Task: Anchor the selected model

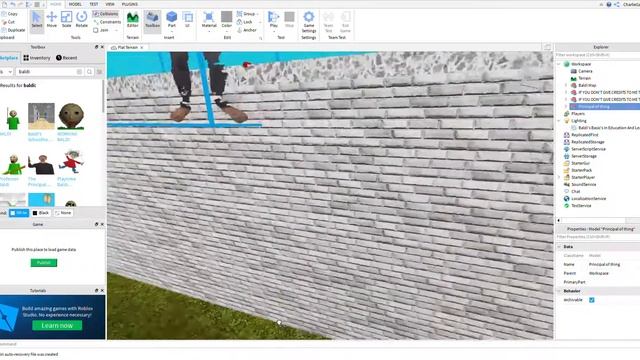Action: click(247, 30)
